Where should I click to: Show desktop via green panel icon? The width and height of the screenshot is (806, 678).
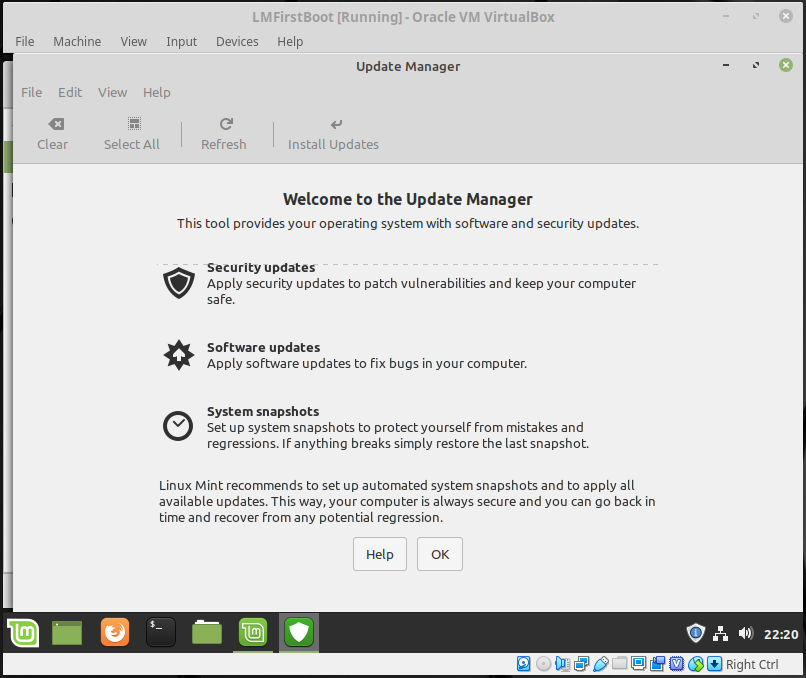coord(67,632)
